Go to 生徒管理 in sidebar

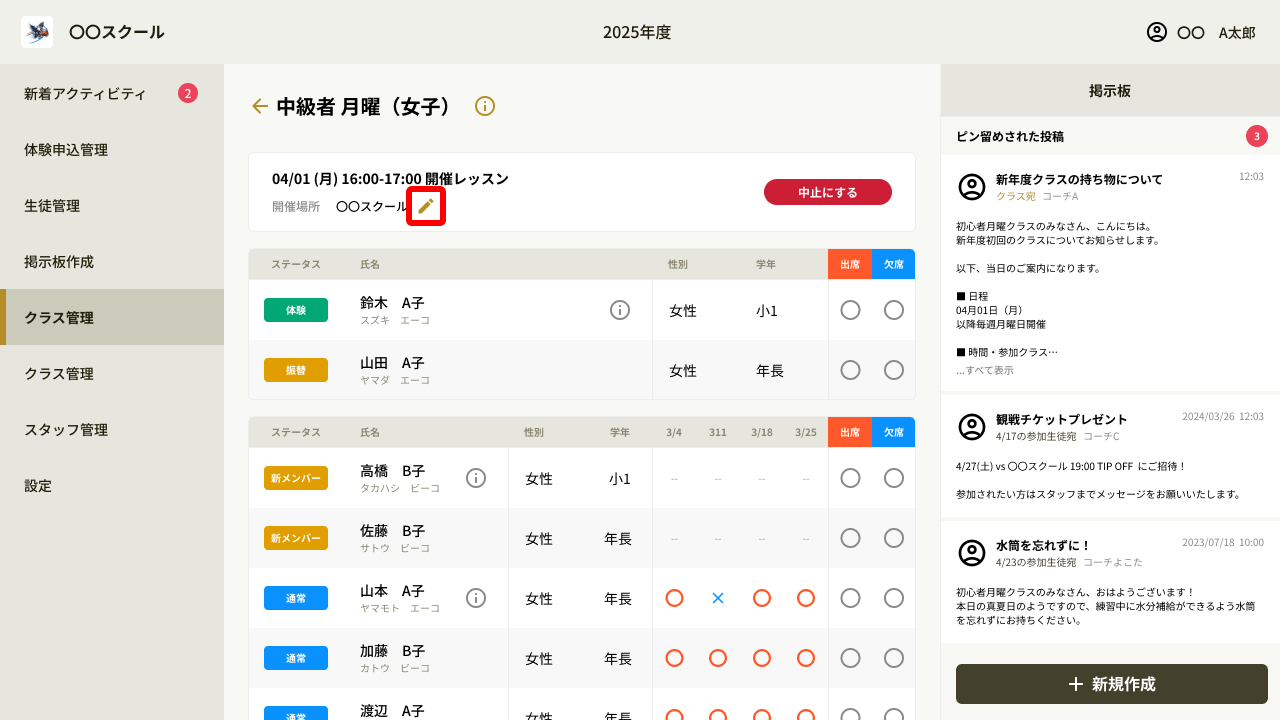pyautogui.click(x=52, y=205)
